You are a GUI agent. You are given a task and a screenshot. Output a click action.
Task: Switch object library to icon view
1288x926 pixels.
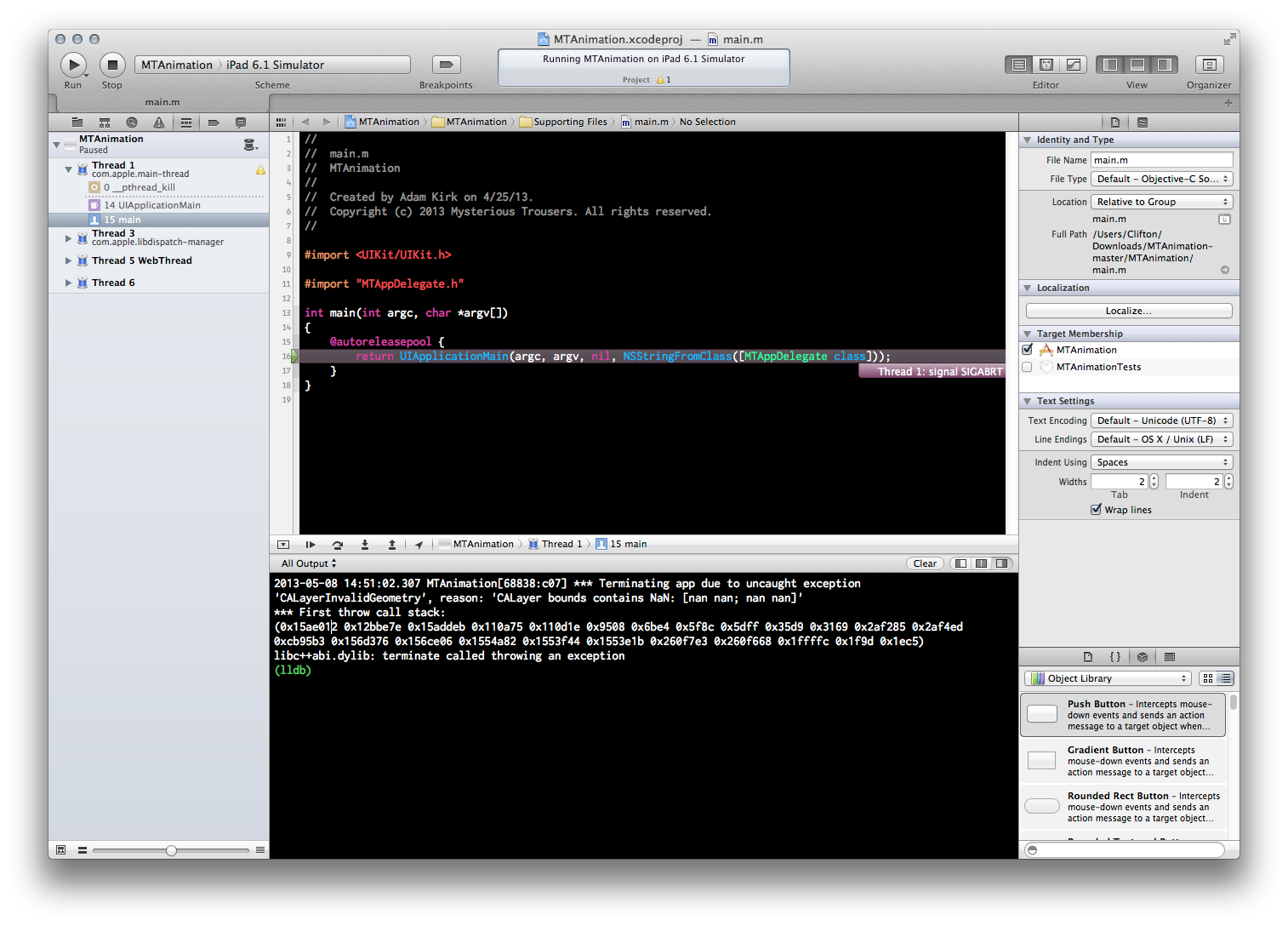click(x=1208, y=678)
